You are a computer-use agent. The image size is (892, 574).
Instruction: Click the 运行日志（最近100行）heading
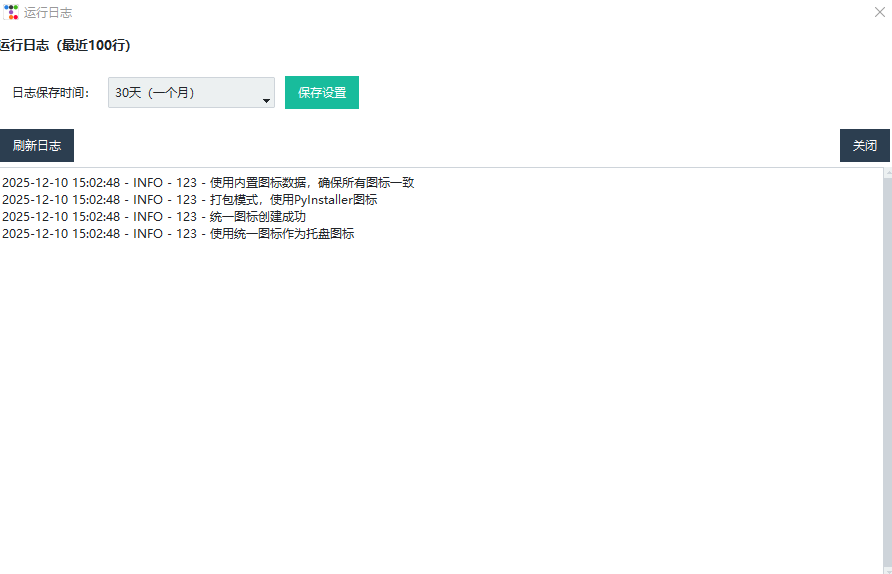pos(65,45)
